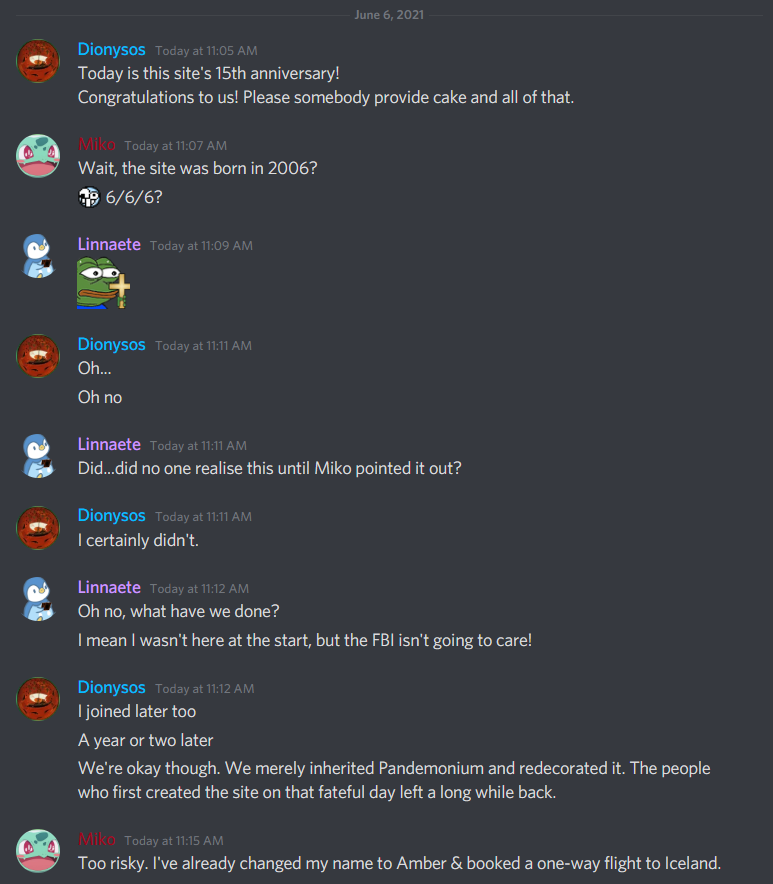Image resolution: width=773 pixels, height=884 pixels.
Task: Click the June 6, 2021 date divider
Action: point(389,15)
